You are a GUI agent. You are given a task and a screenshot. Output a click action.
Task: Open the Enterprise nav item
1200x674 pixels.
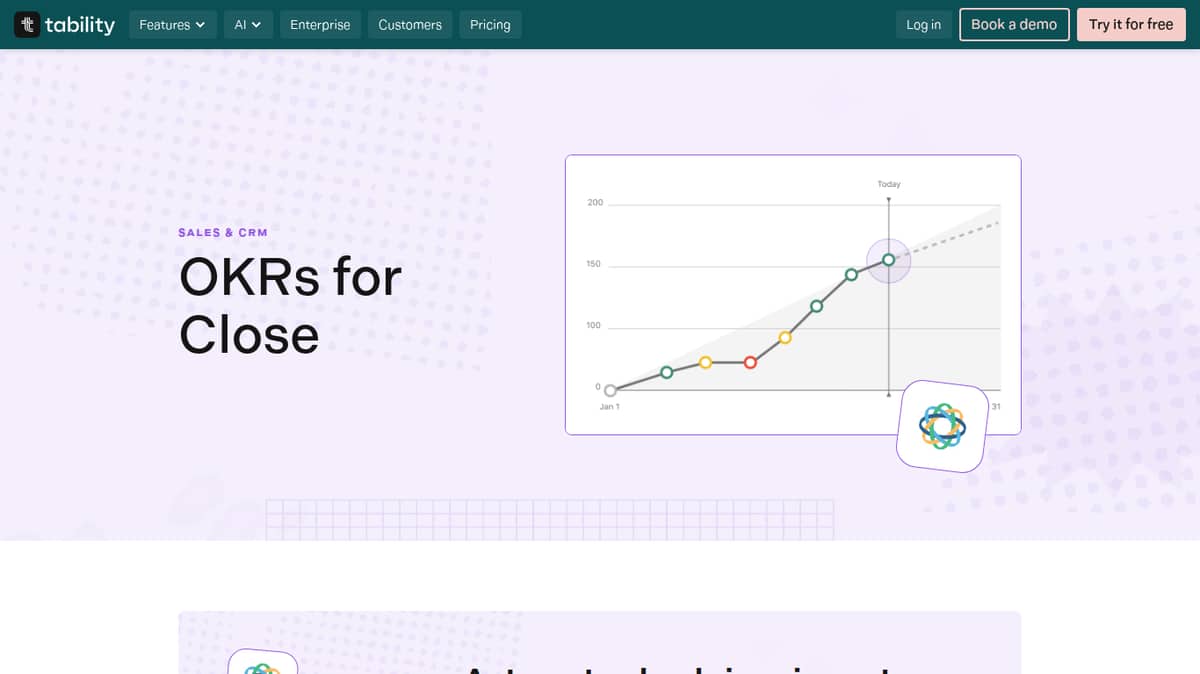[x=320, y=25]
